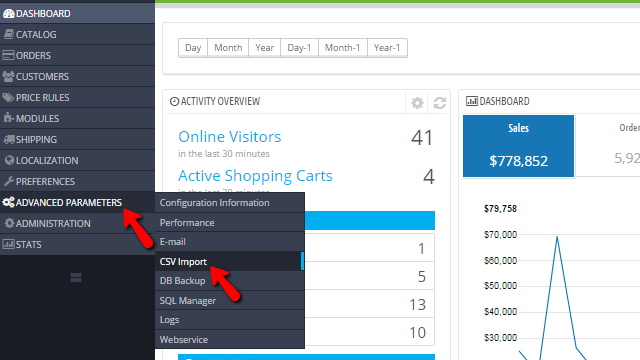
Task: Select the Sales chart tile
Action: pyautogui.click(x=518, y=146)
